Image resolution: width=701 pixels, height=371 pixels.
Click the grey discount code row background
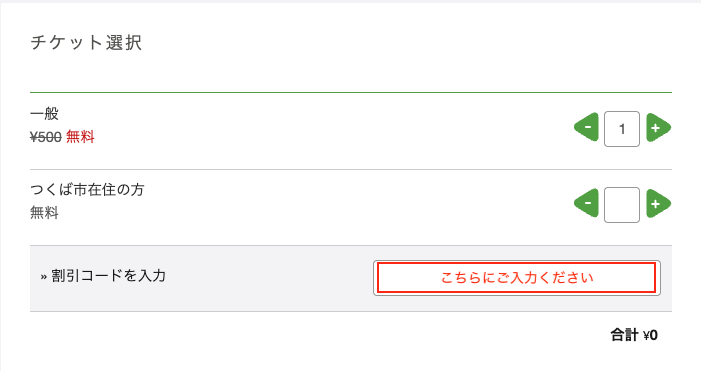click(268, 278)
